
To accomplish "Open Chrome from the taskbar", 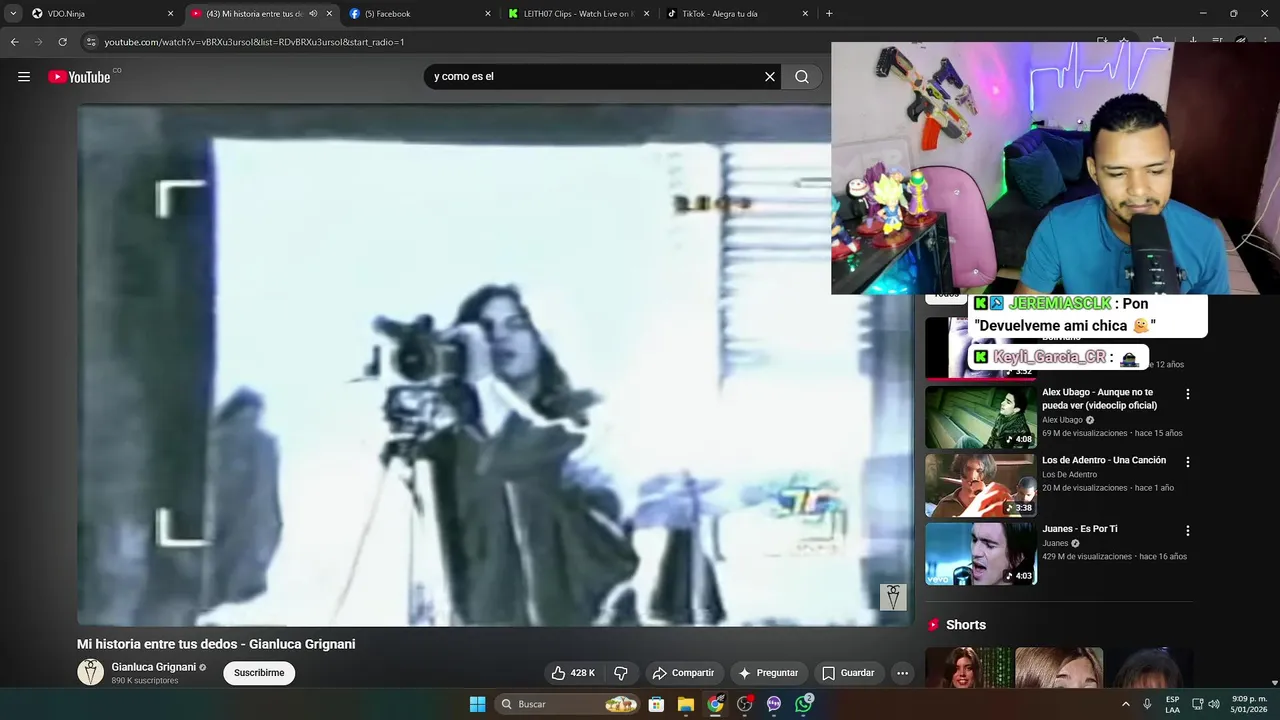I will point(715,704).
